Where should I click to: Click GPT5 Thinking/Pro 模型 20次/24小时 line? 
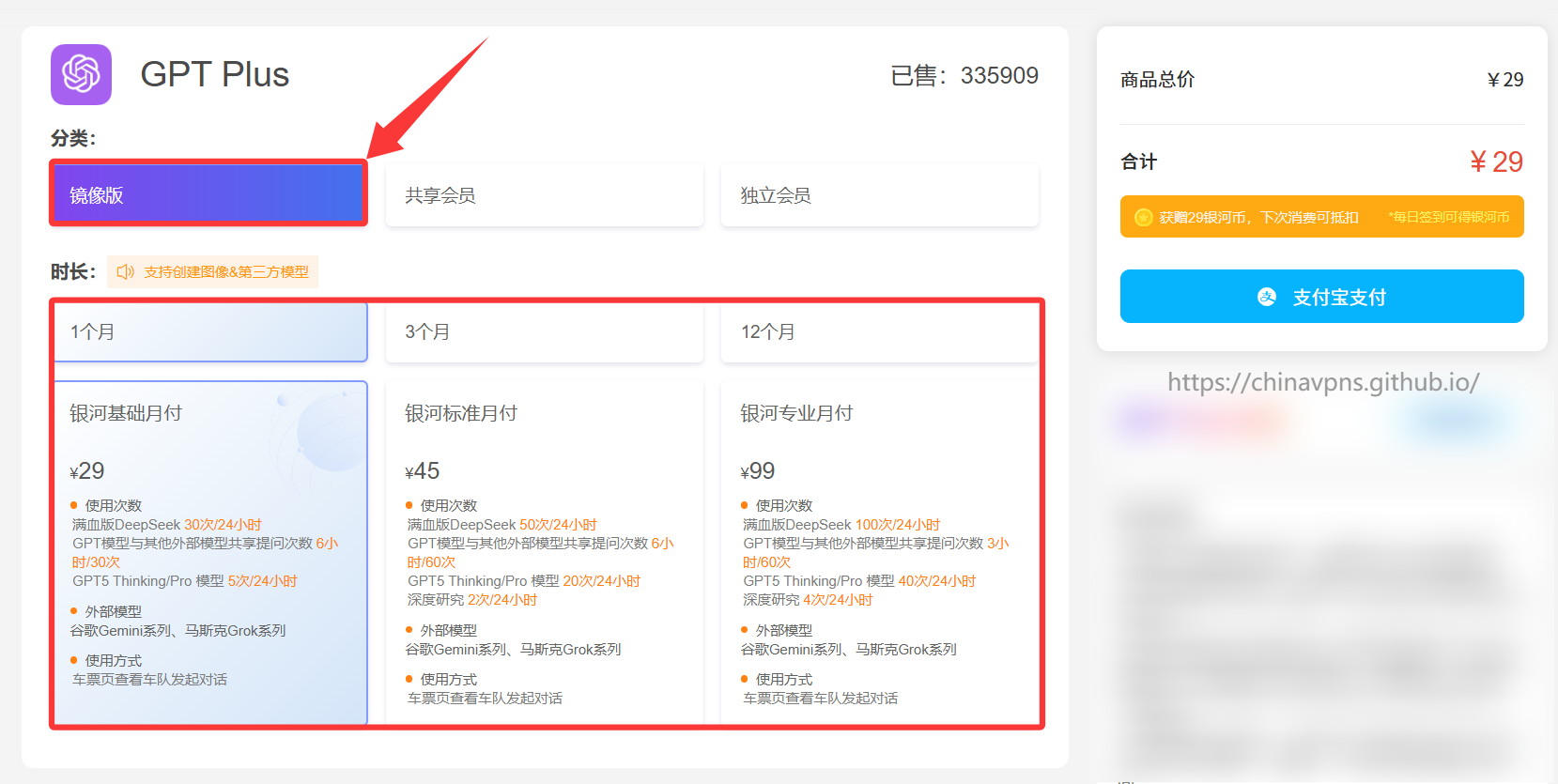coord(524,581)
